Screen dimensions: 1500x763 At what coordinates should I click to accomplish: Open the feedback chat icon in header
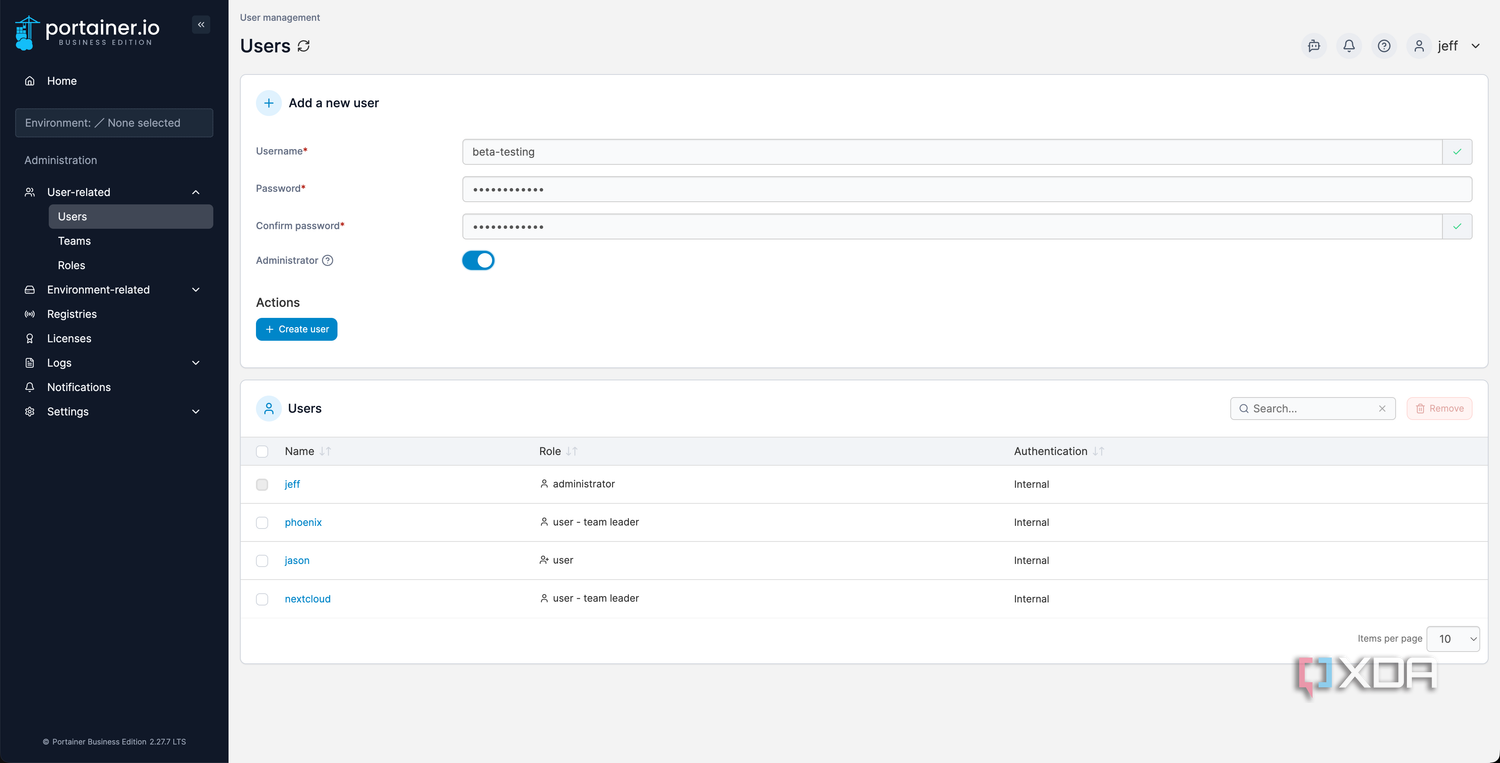[x=1314, y=46]
